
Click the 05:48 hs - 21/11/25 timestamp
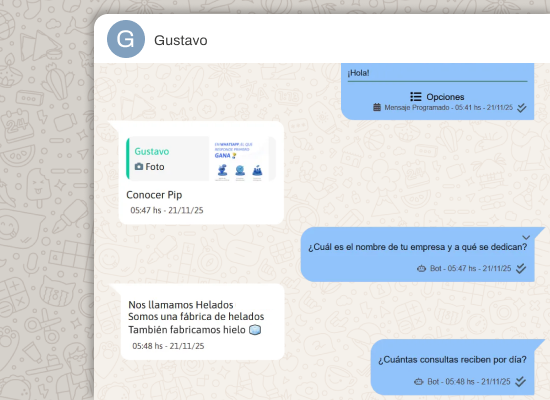click(x=168, y=346)
